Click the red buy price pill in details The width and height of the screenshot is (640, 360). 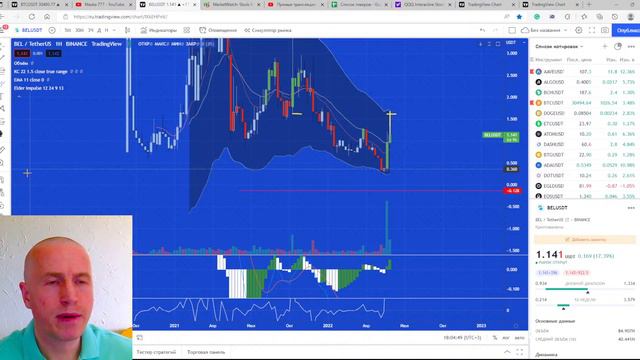tap(576, 273)
